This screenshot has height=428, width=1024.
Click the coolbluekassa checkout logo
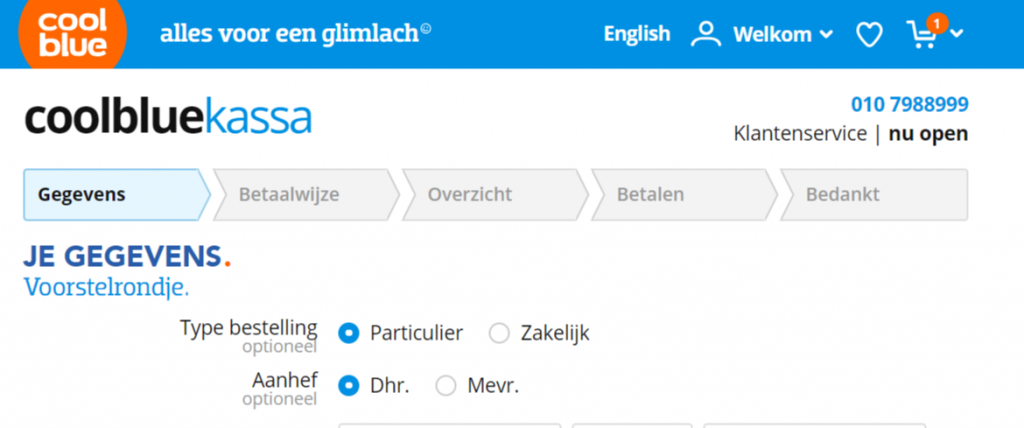pyautogui.click(x=168, y=118)
